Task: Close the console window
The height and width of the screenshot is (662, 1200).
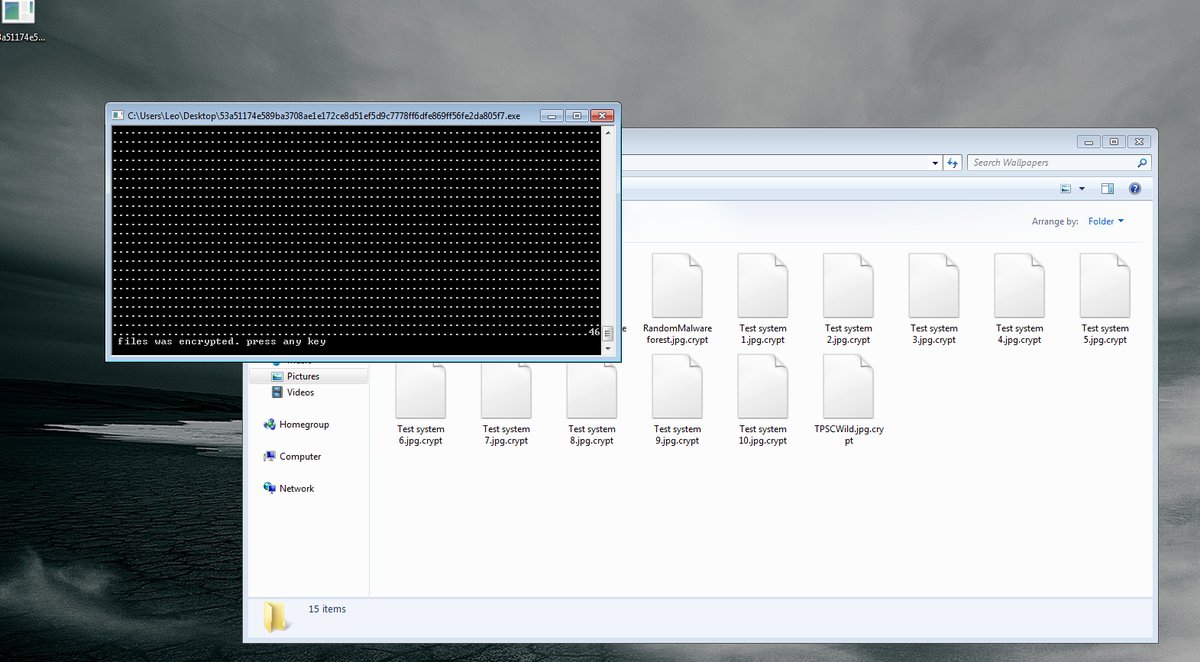Action: click(601, 115)
